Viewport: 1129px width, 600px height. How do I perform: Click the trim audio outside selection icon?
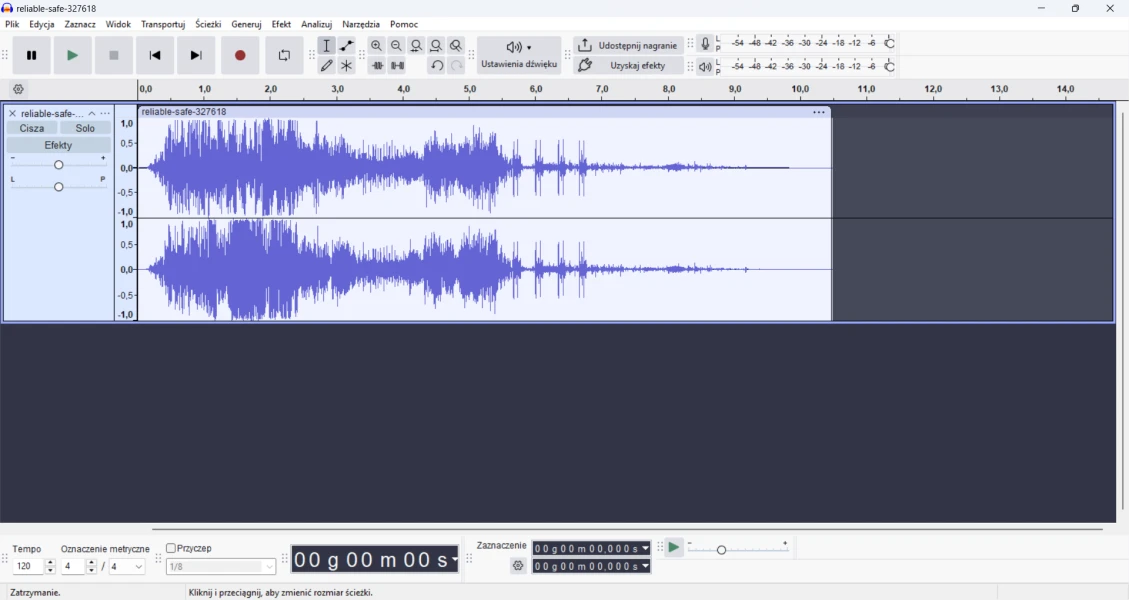click(377, 66)
